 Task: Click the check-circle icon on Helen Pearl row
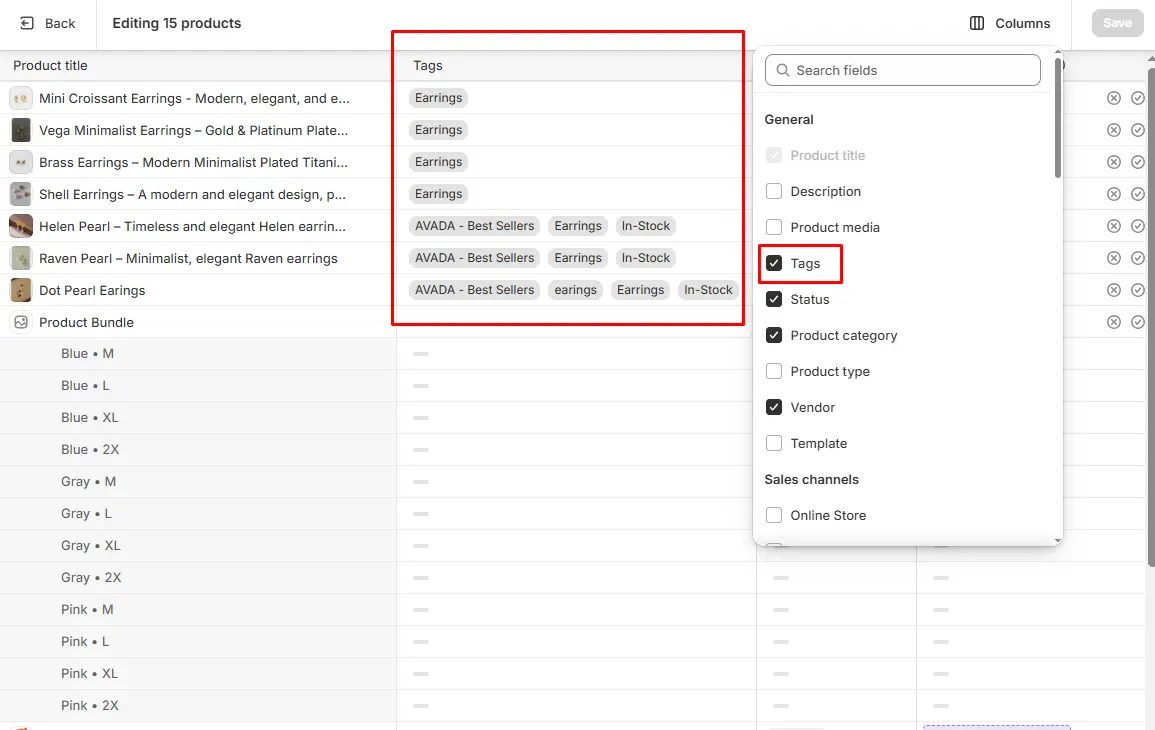[x=1138, y=225]
